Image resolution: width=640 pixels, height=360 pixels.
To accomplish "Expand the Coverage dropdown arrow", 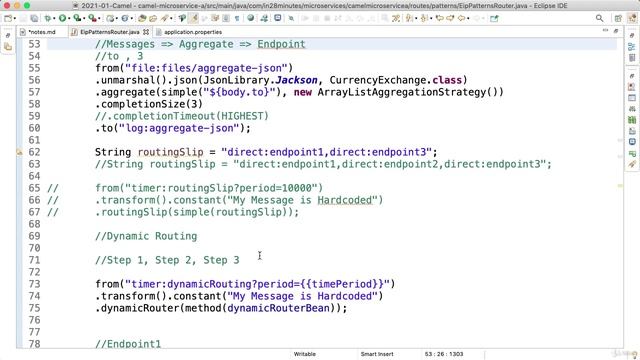I will click(84, 18).
